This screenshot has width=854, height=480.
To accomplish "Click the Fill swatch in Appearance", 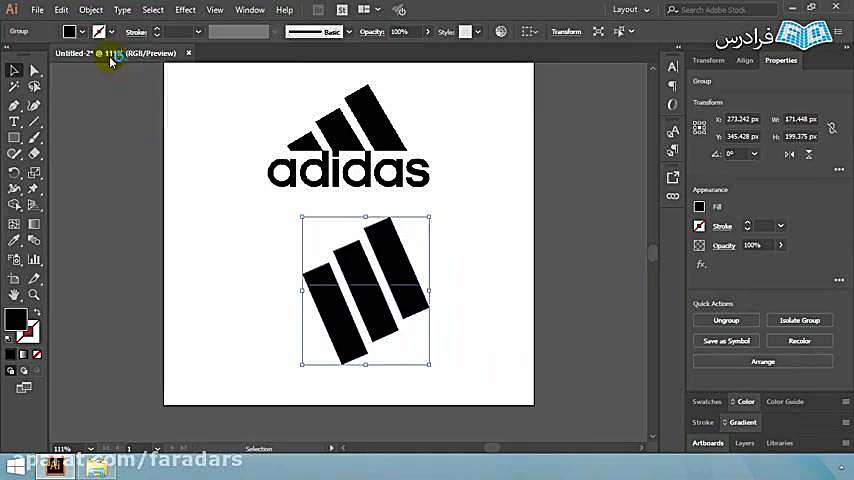I will [699, 207].
